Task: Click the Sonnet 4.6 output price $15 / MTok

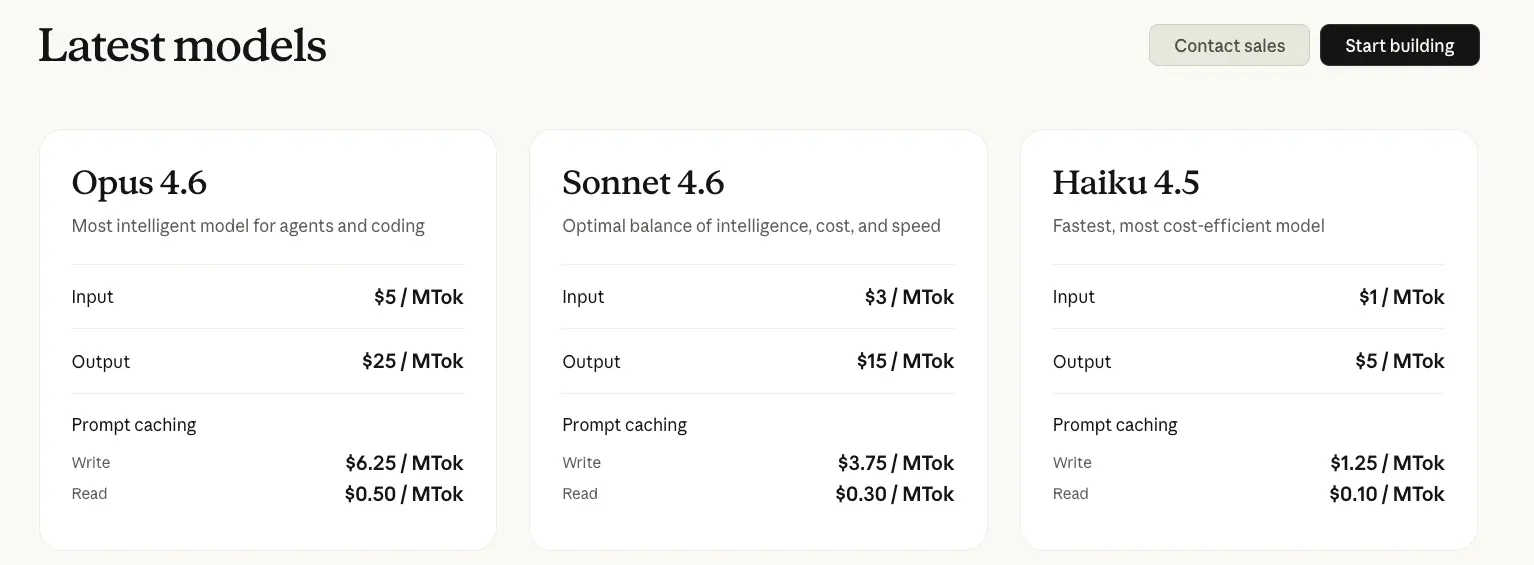Action: tap(905, 361)
